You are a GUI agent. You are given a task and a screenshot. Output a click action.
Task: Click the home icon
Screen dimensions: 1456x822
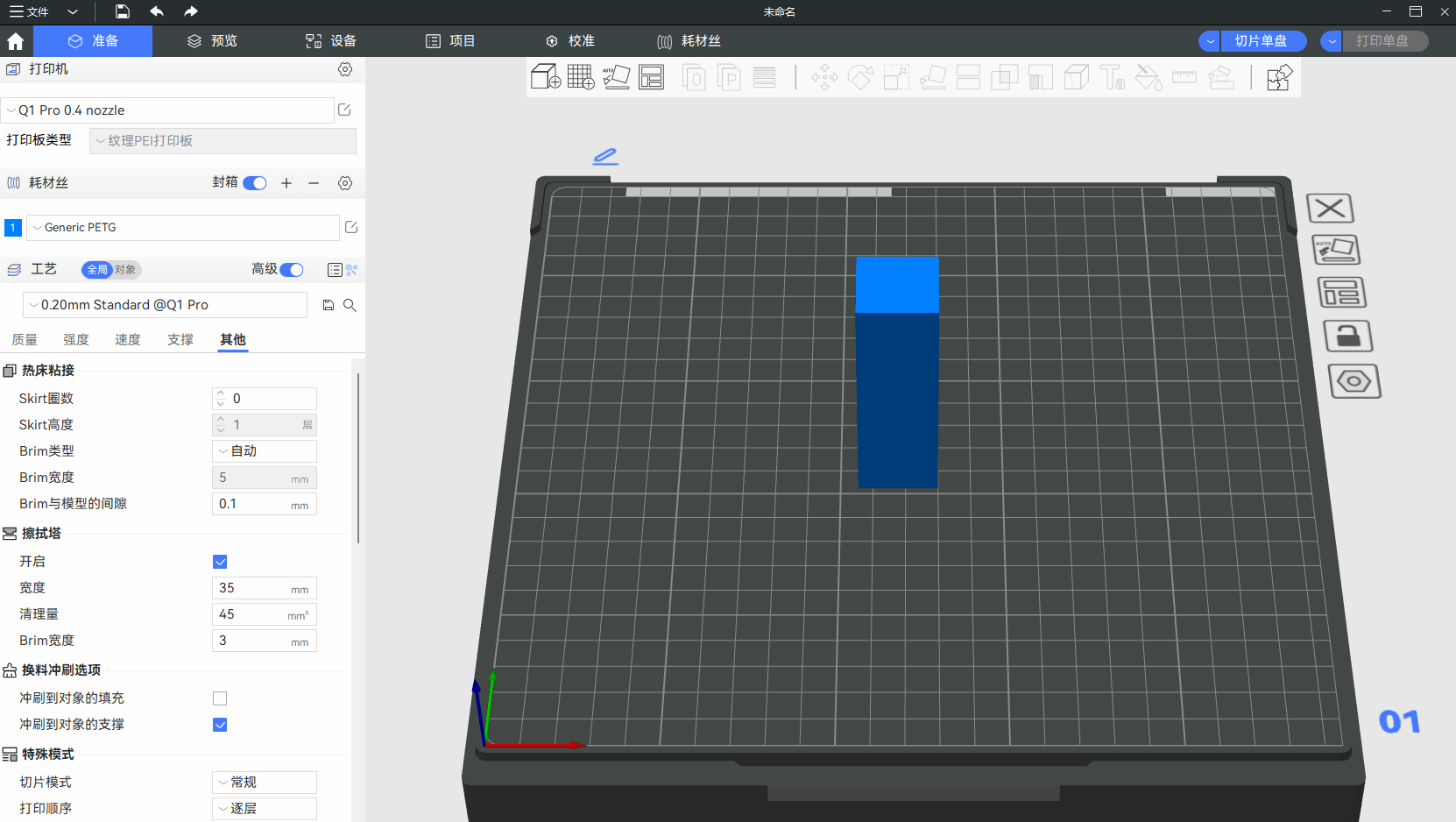click(x=16, y=41)
